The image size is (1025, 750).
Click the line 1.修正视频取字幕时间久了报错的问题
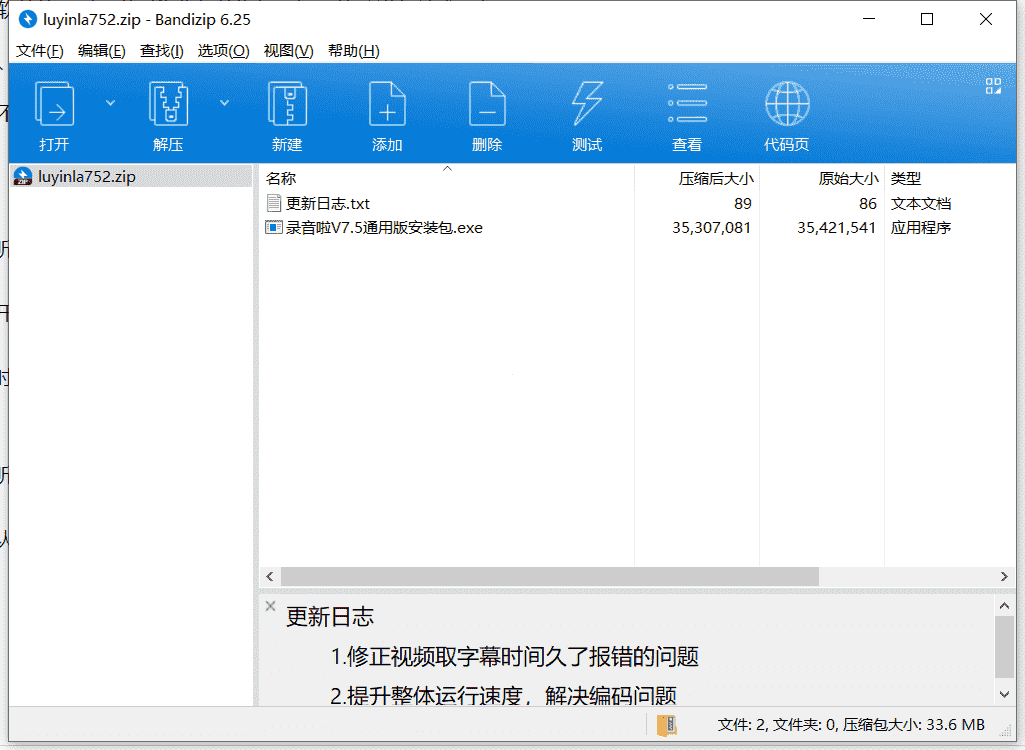pos(514,656)
